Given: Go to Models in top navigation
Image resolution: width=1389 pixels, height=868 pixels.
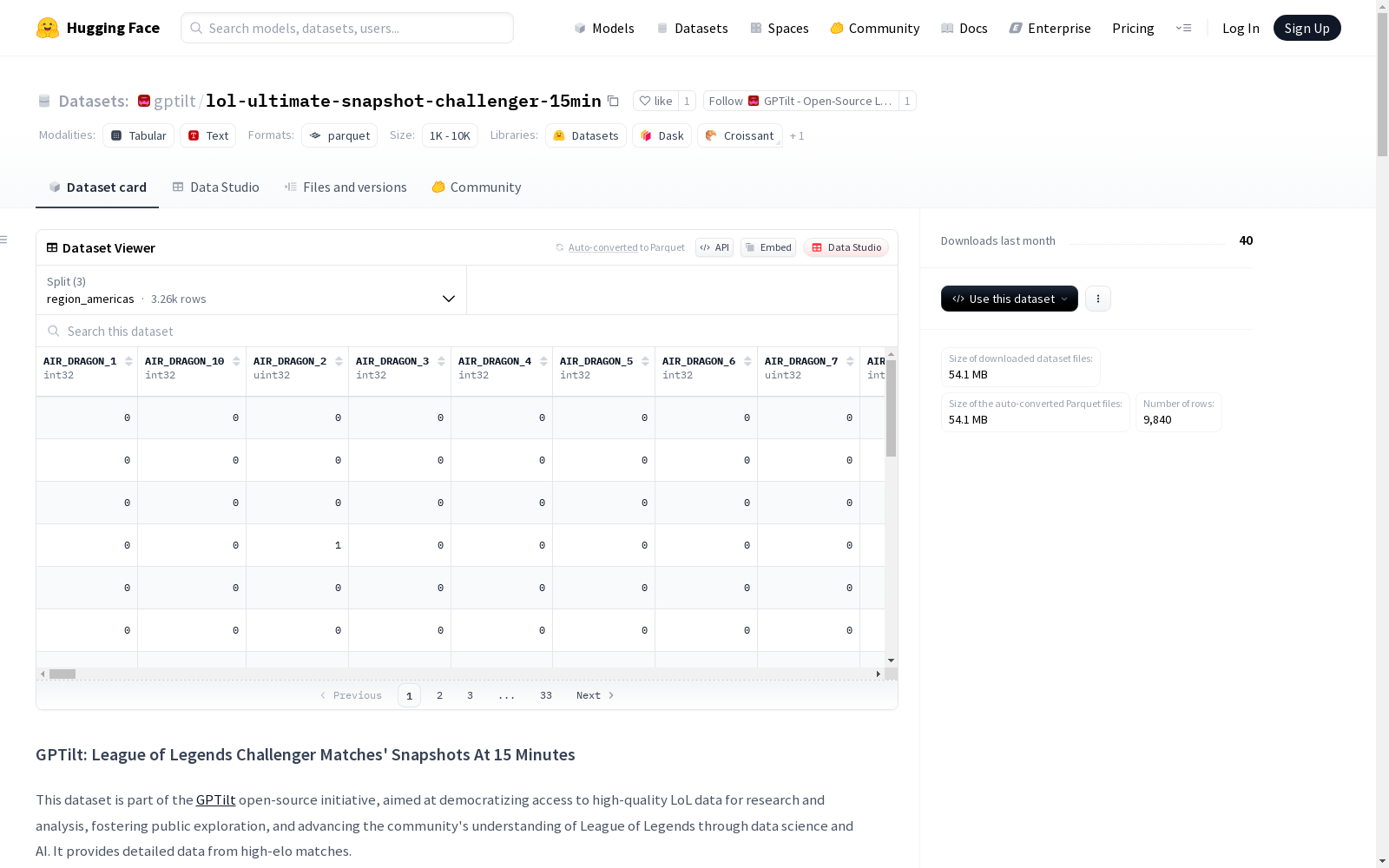Looking at the screenshot, I should pos(604,28).
